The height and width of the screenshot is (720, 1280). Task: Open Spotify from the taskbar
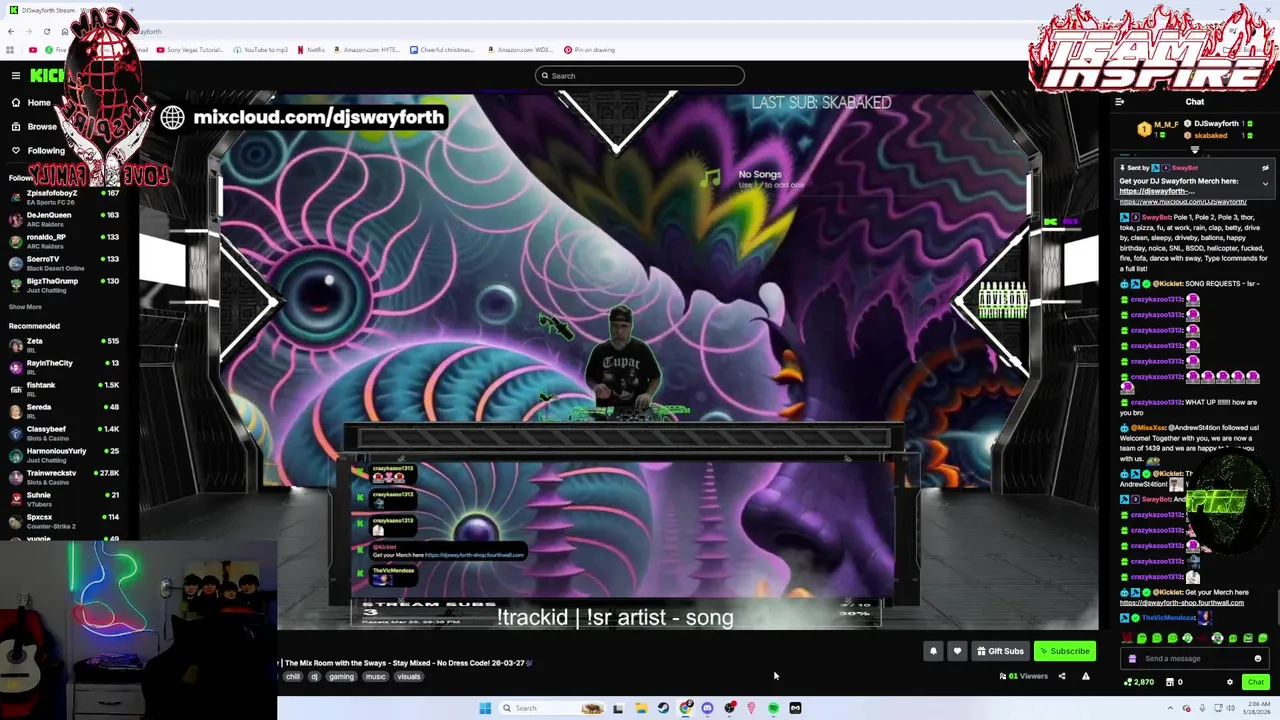coord(773,708)
